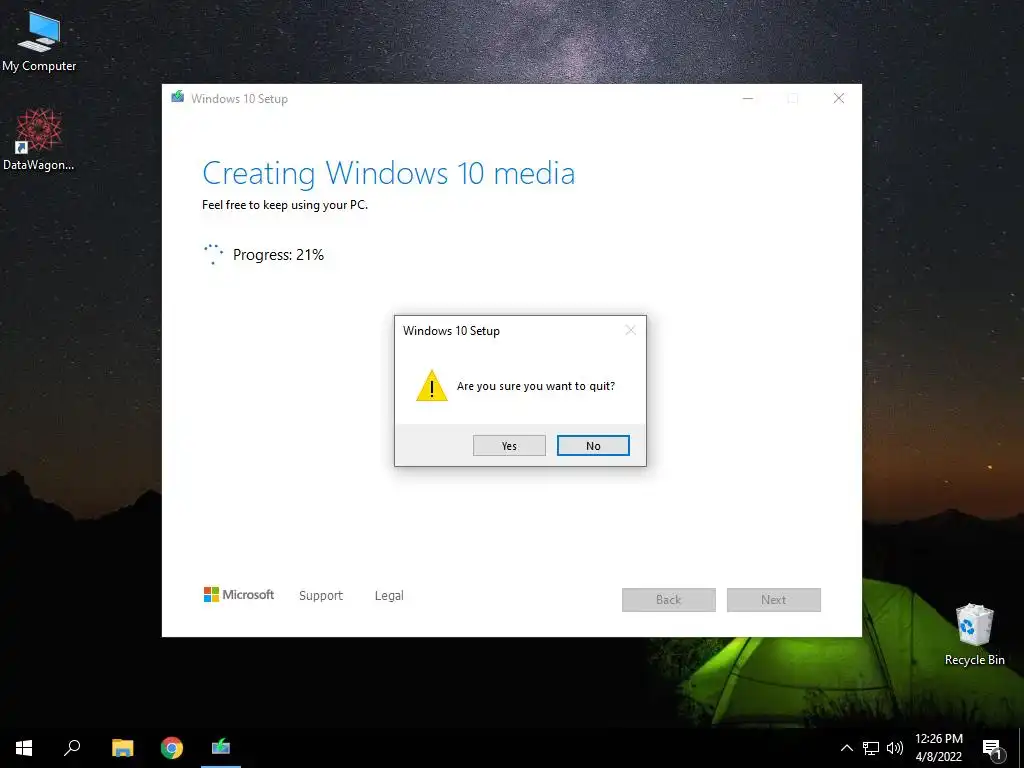Click the Microsoft logo
1024x768 pixels.
239,594
